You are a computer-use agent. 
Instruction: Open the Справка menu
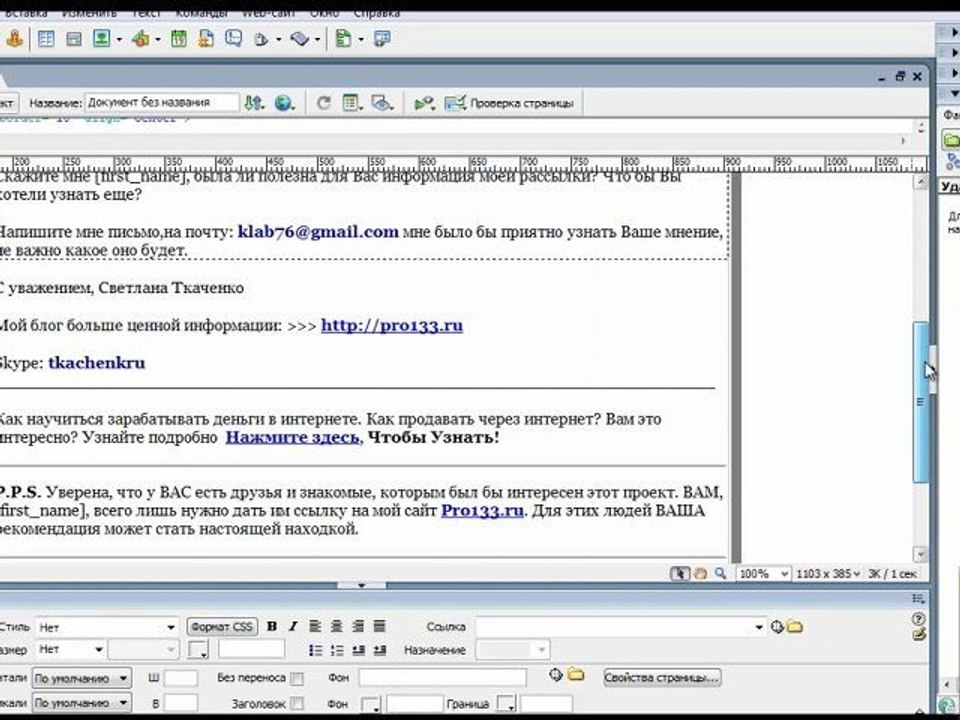pyautogui.click(x=377, y=13)
